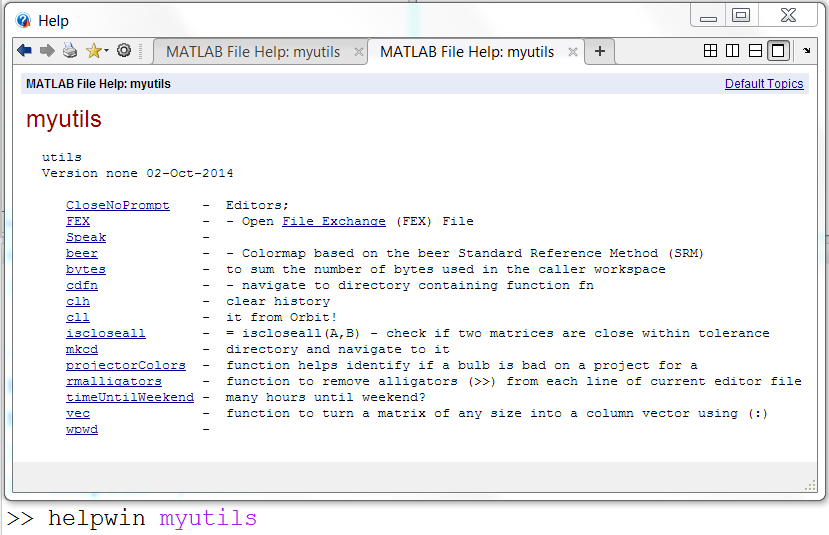Close the active myutils tab

click(x=573, y=52)
